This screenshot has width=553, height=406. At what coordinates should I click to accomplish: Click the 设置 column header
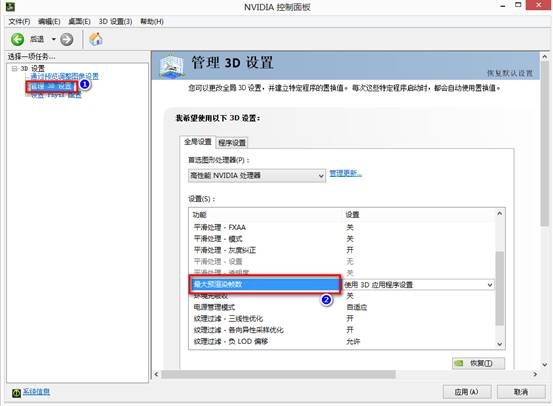352,214
